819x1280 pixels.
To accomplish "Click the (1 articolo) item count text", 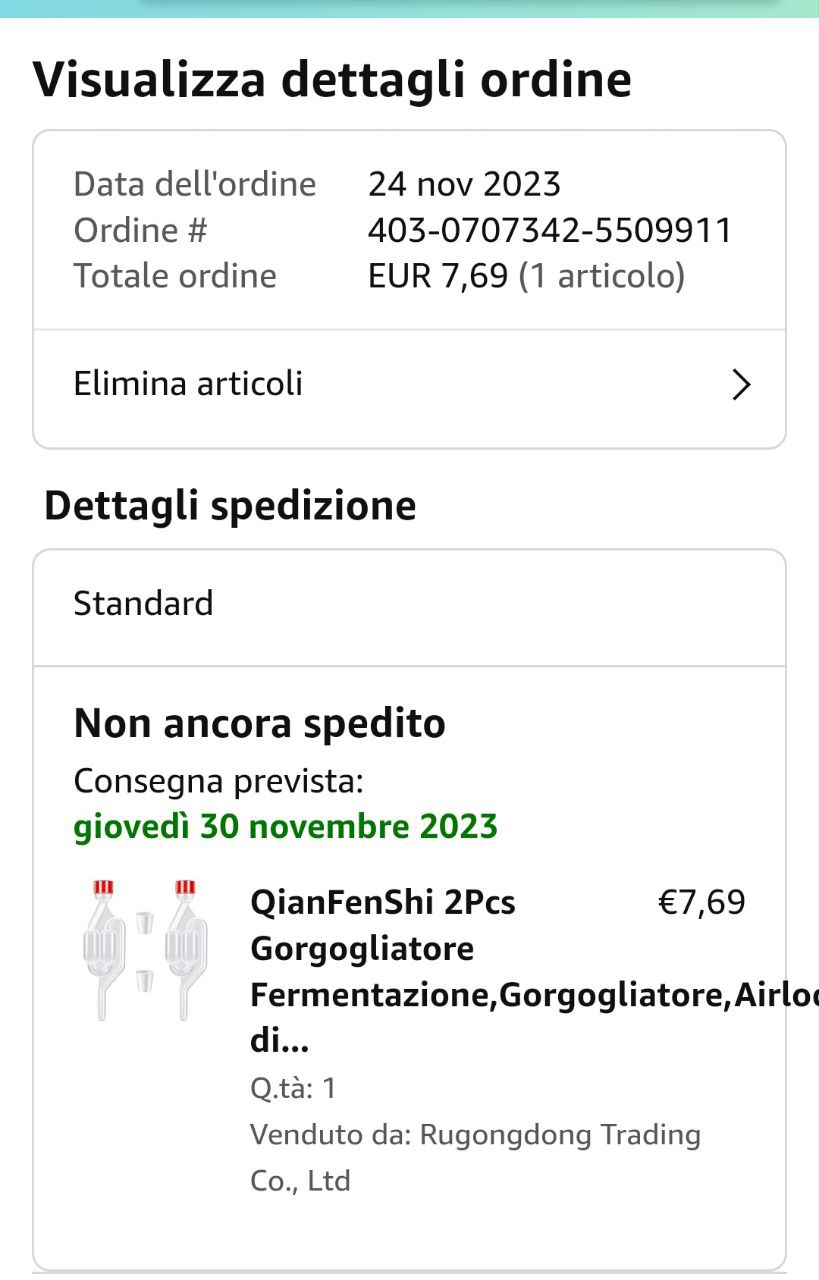I will 601,276.
